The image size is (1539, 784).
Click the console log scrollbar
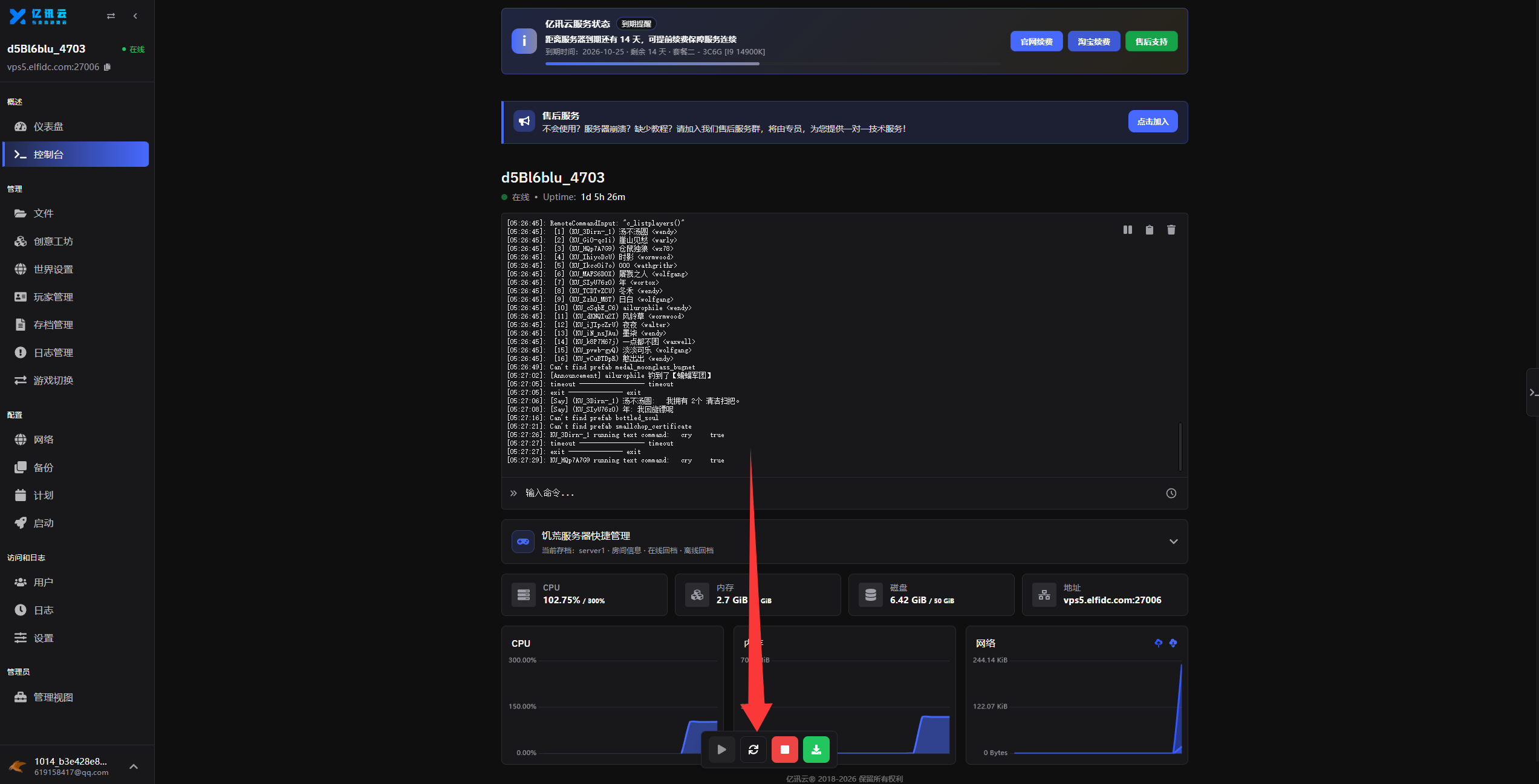pyautogui.click(x=1180, y=446)
